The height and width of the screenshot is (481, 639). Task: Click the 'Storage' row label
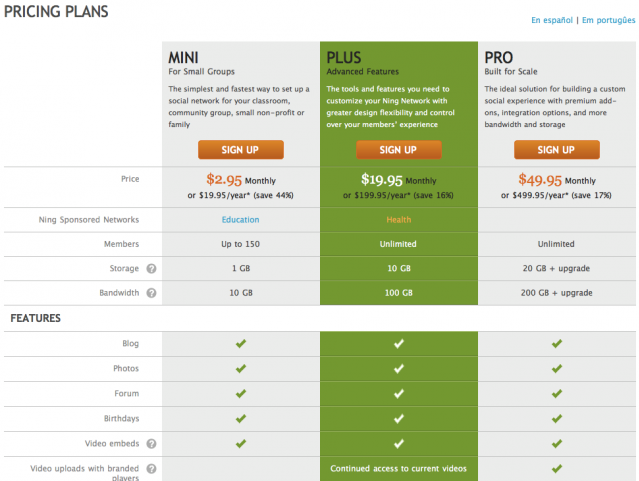[124, 269]
